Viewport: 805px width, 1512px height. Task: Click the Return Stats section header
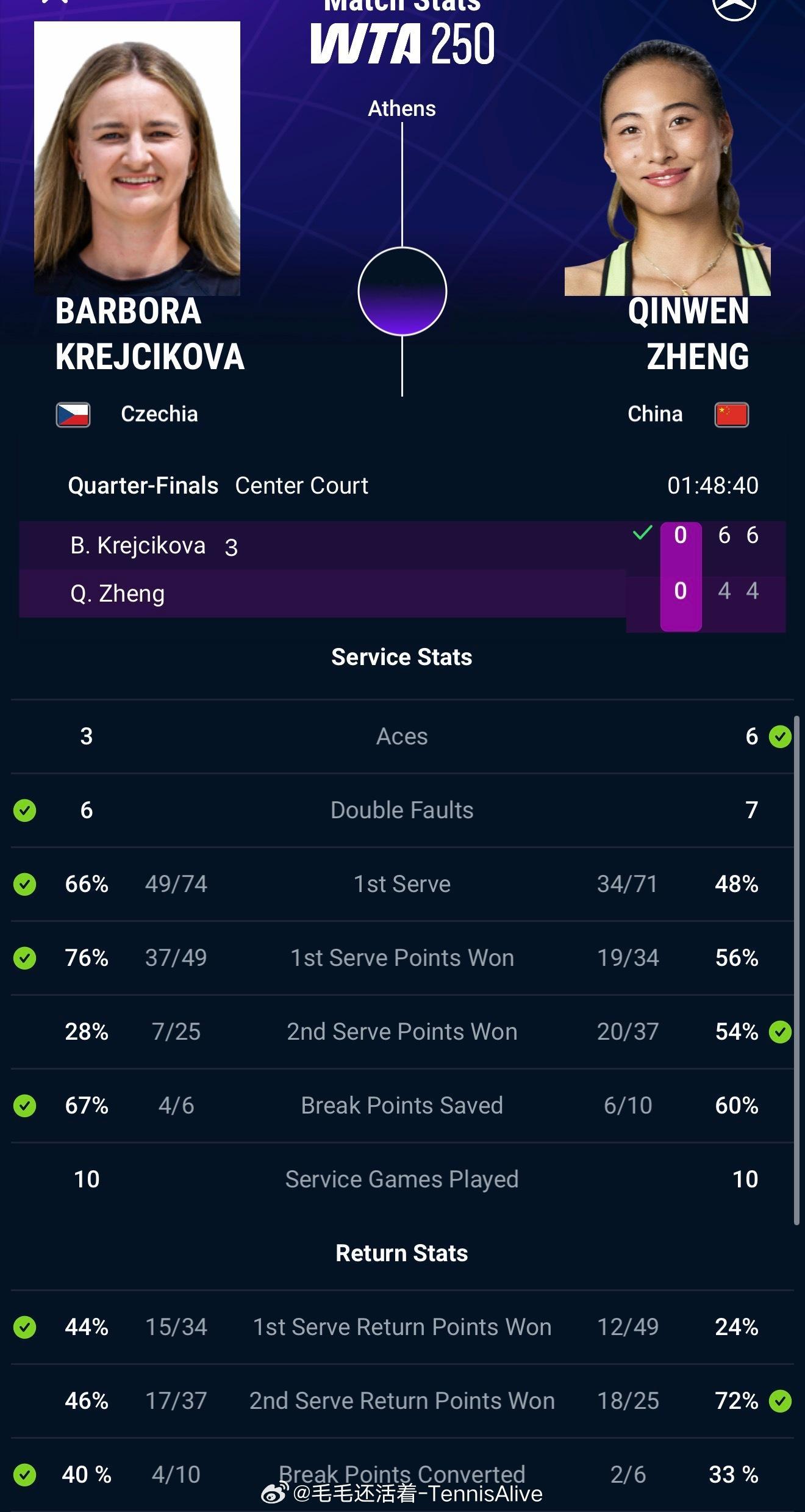point(402,1253)
